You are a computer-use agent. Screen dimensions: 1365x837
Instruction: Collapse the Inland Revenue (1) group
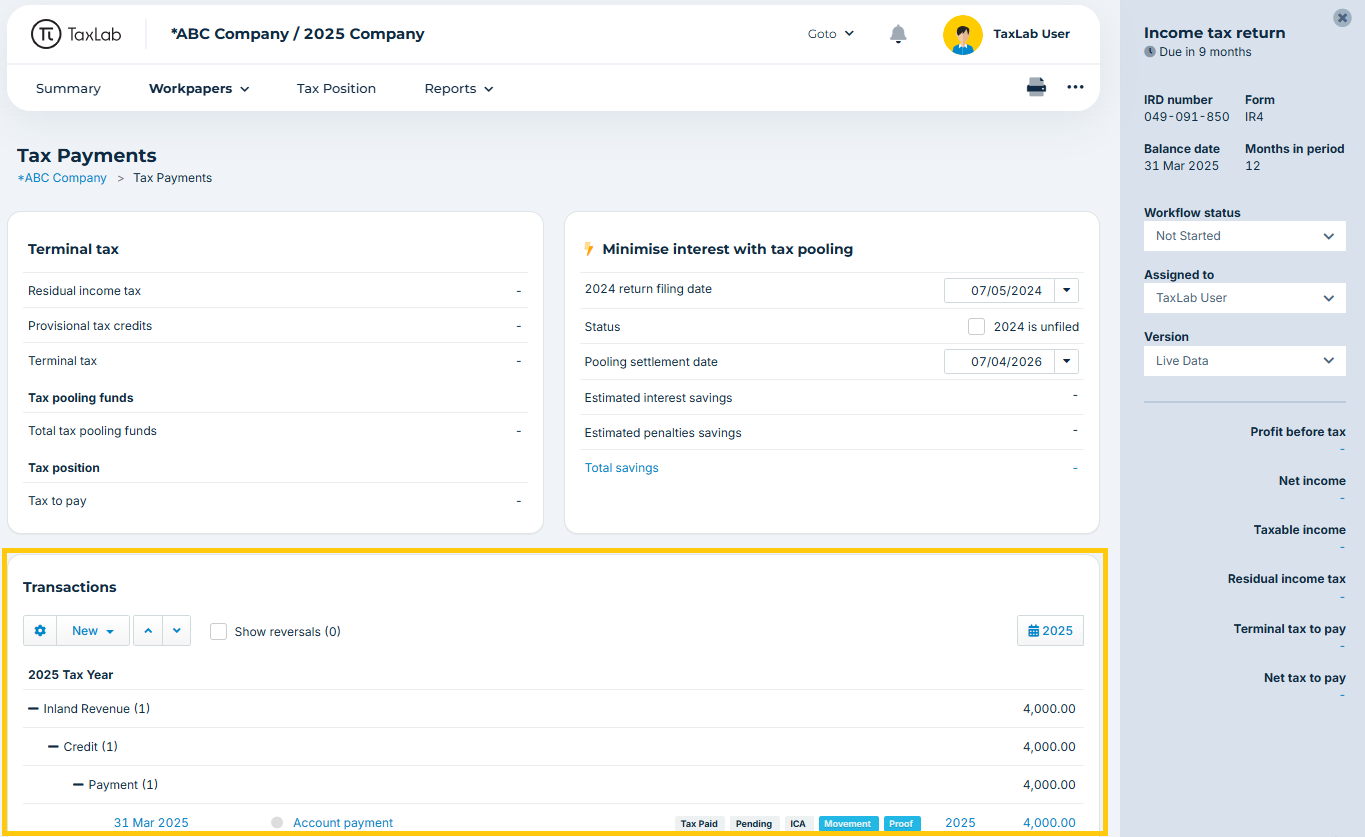(34, 709)
